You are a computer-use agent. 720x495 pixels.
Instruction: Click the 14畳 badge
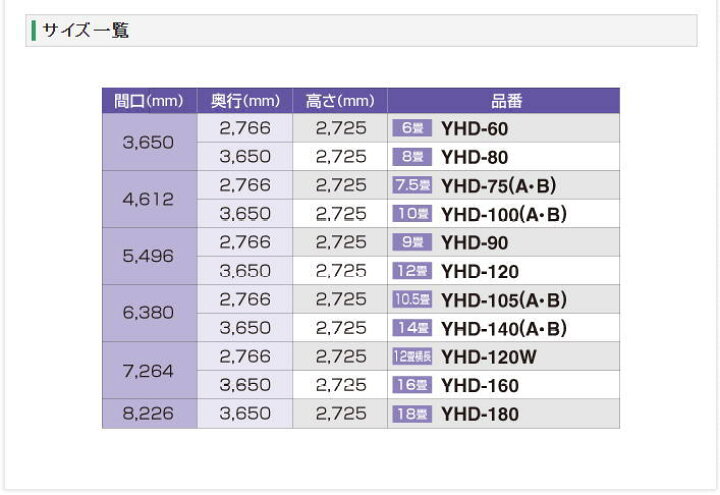412,328
